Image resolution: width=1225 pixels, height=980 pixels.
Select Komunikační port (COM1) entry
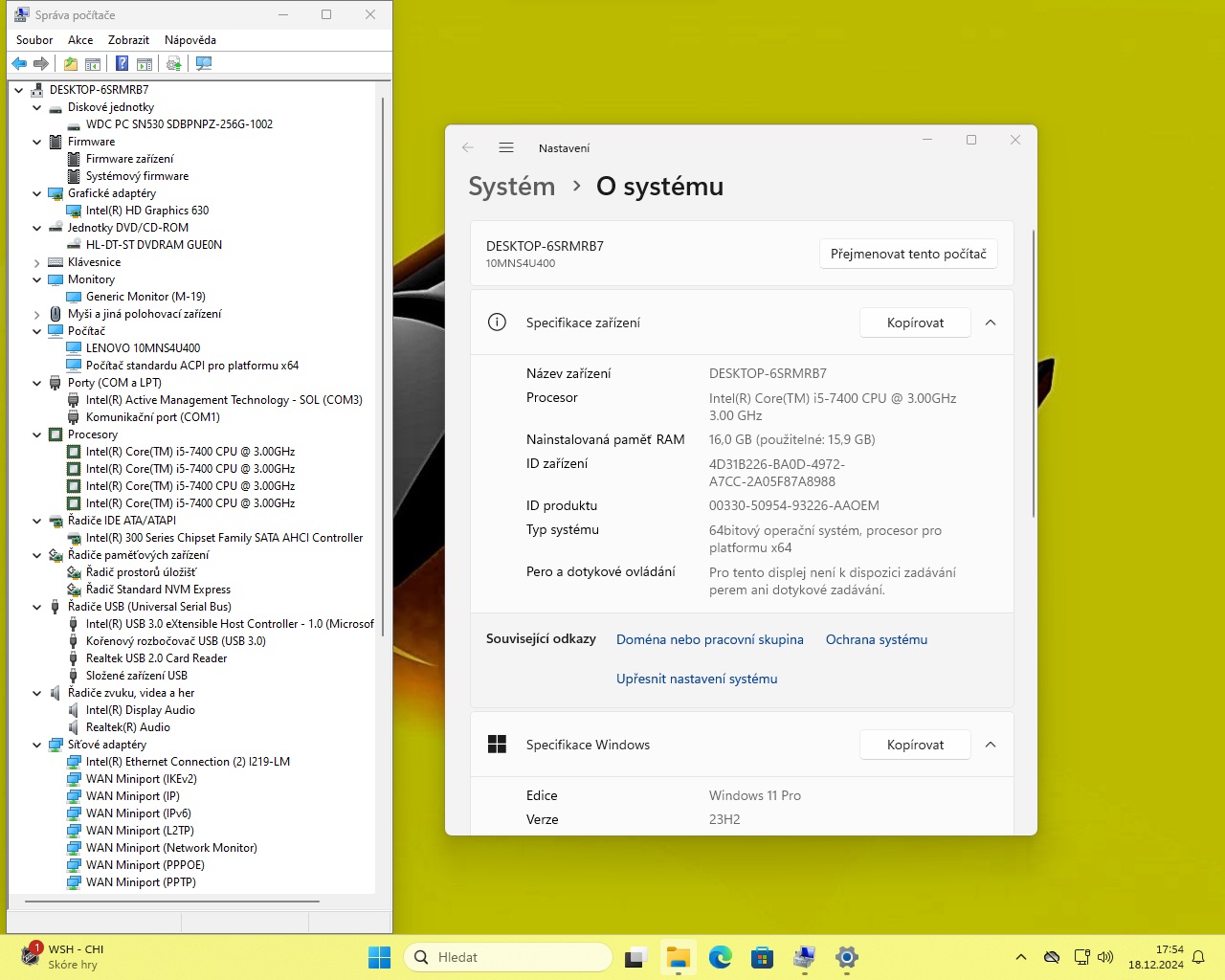[153, 417]
